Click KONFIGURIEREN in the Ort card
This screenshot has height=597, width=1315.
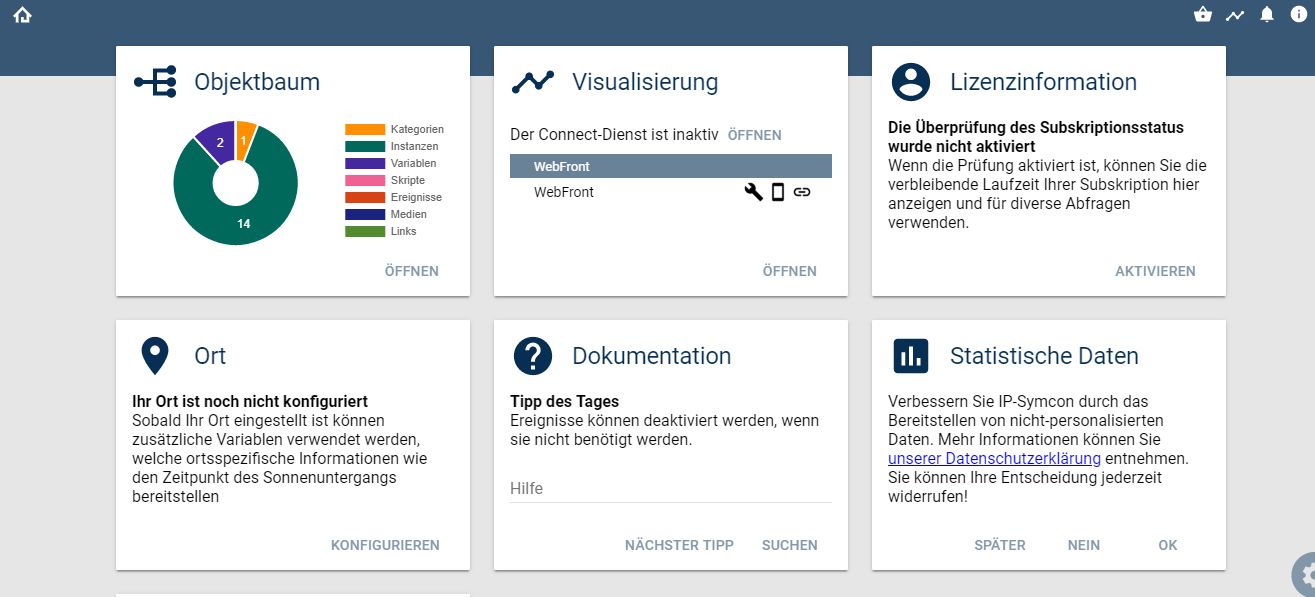(385, 545)
